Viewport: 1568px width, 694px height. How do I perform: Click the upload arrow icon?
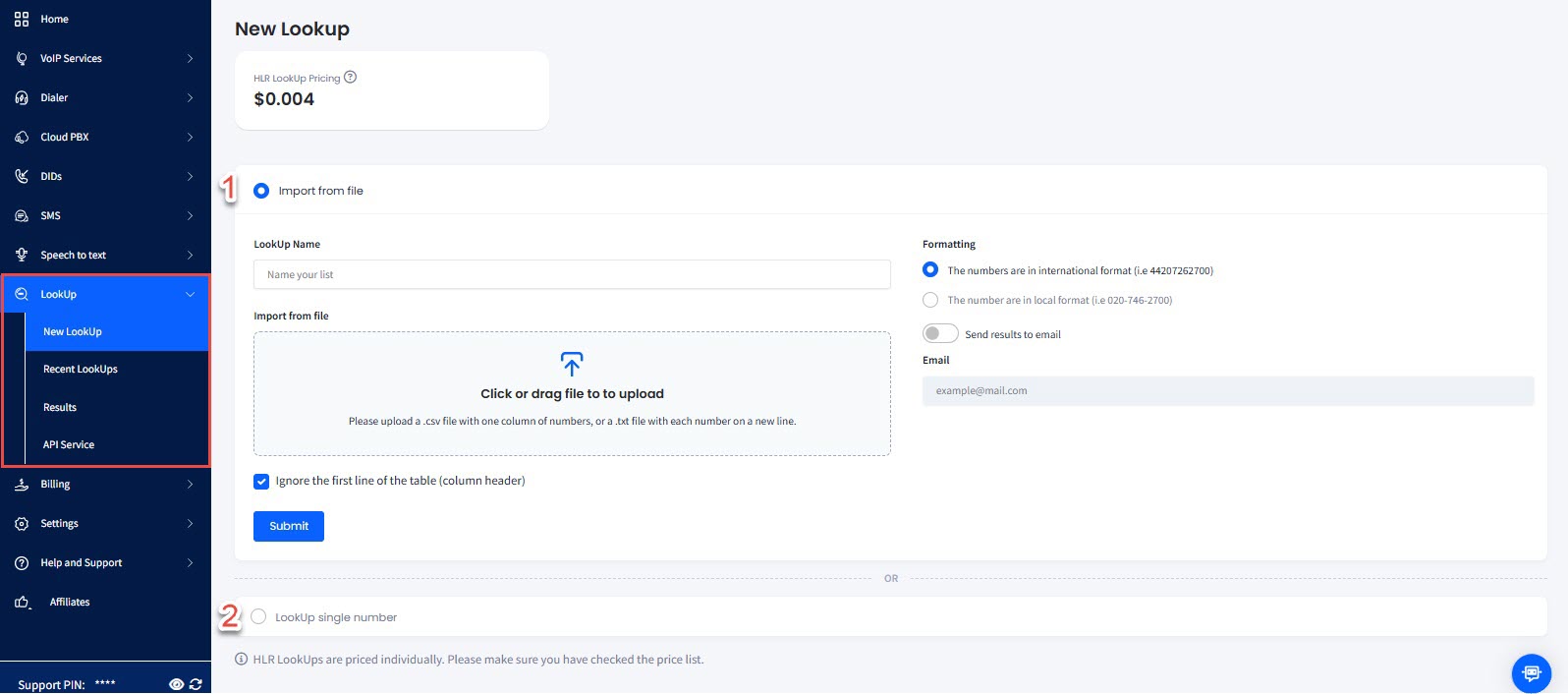point(572,364)
